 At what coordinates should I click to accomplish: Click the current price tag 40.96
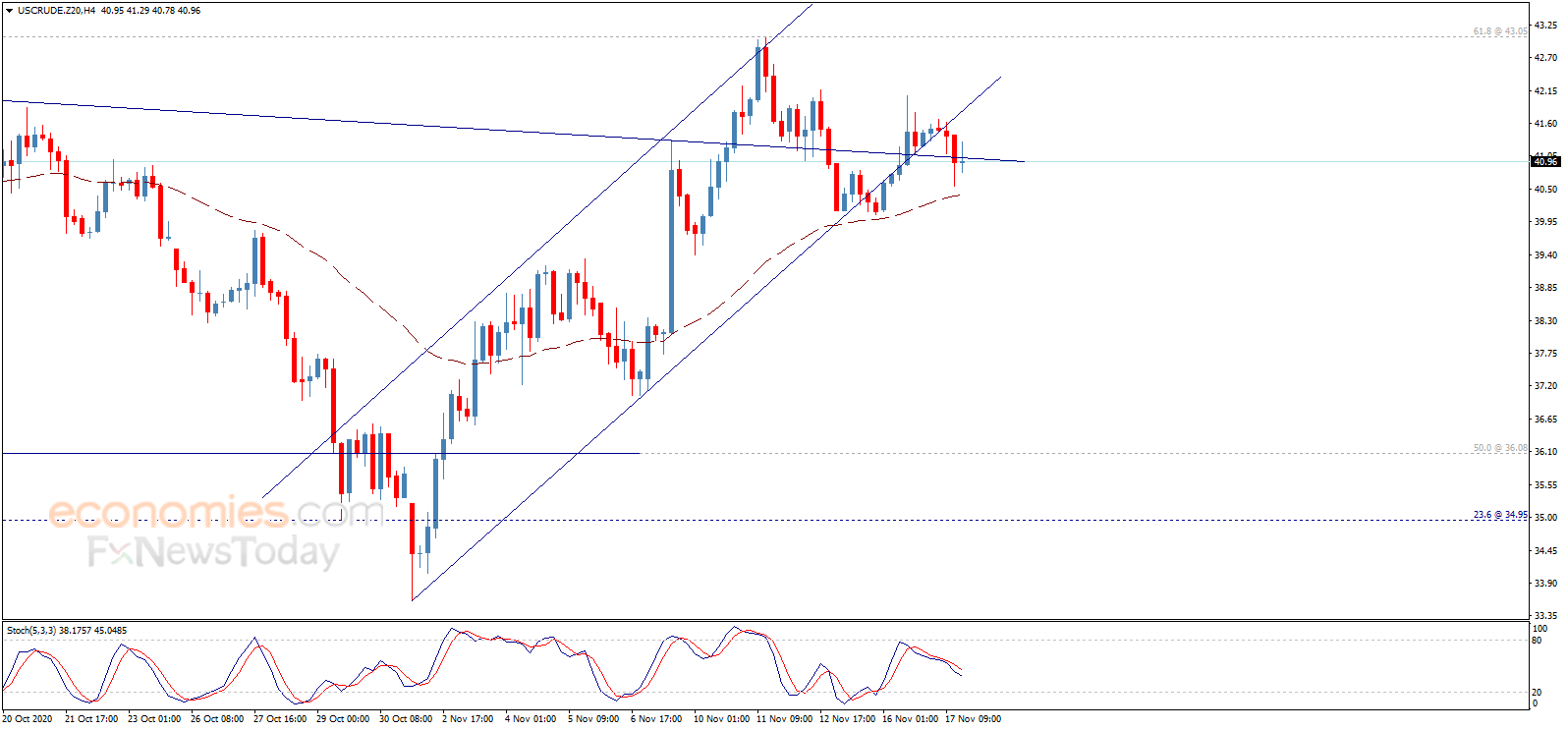(x=1545, y=161)
